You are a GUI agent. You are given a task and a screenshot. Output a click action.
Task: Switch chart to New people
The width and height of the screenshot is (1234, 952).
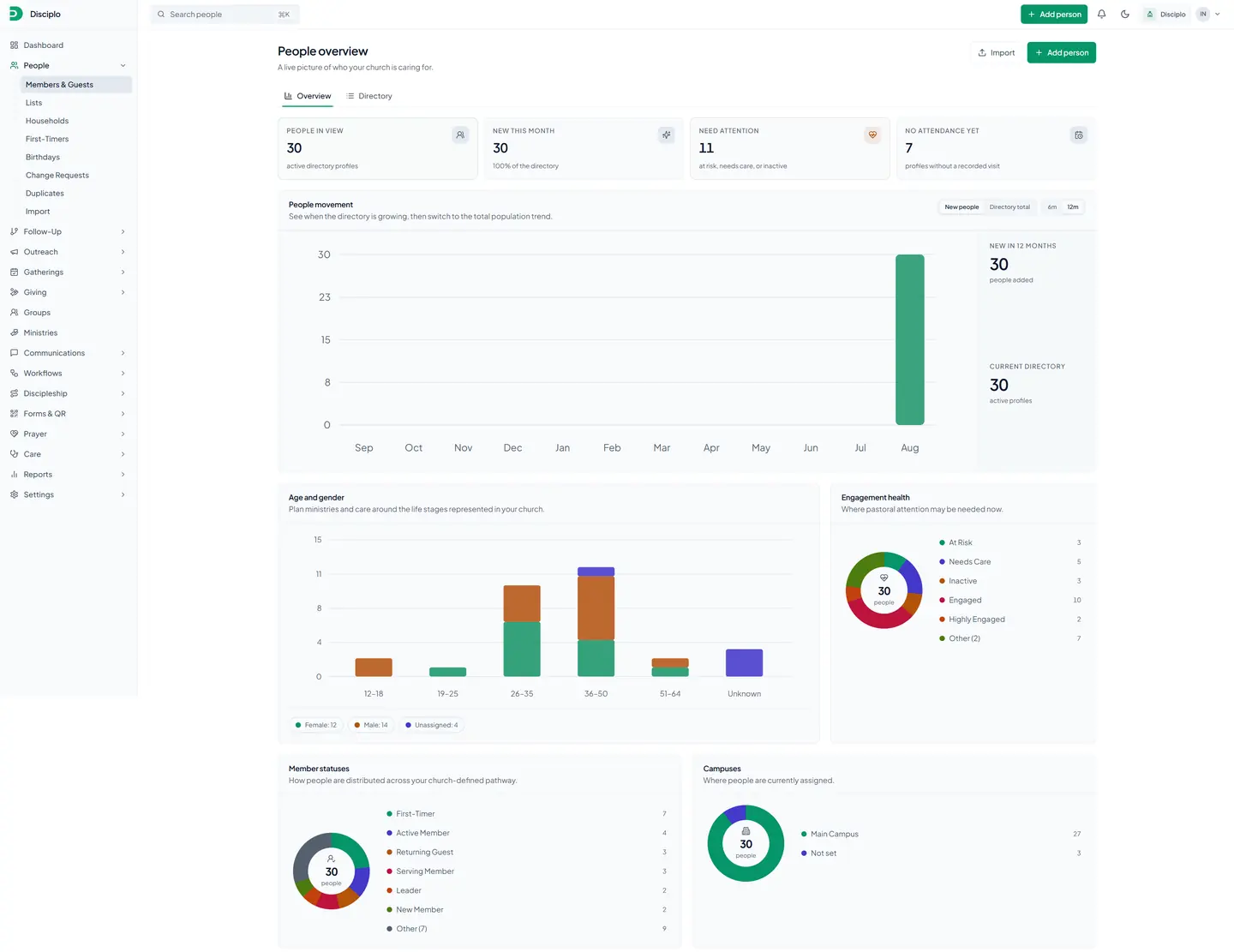point(961,207)
